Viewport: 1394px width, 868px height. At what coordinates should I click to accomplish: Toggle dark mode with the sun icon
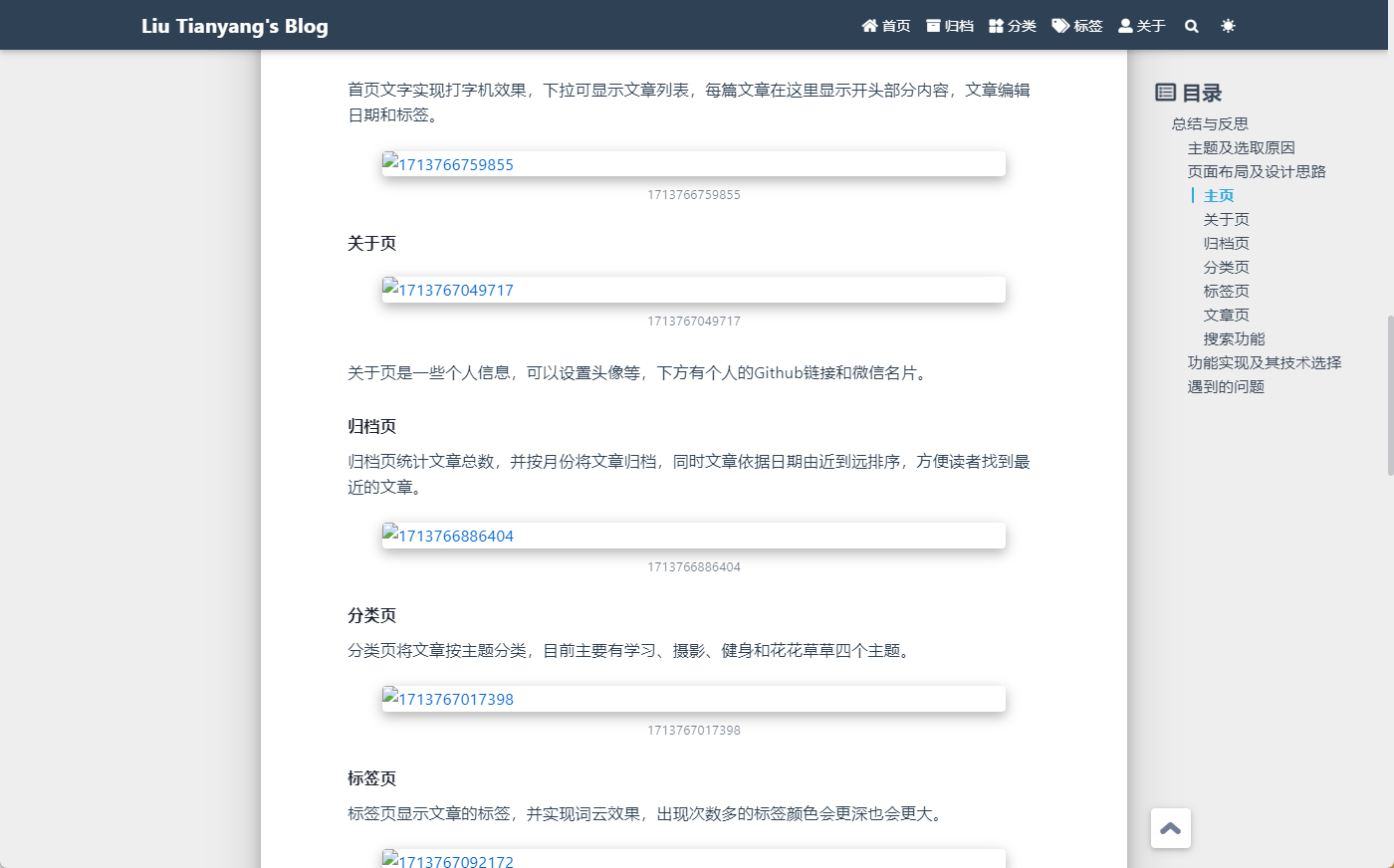tap(1228, 26)
